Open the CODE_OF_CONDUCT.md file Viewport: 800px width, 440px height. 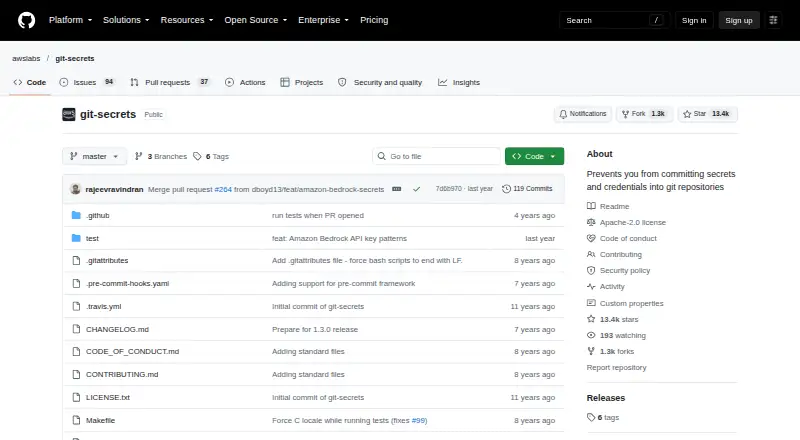[x=133, y=351]
